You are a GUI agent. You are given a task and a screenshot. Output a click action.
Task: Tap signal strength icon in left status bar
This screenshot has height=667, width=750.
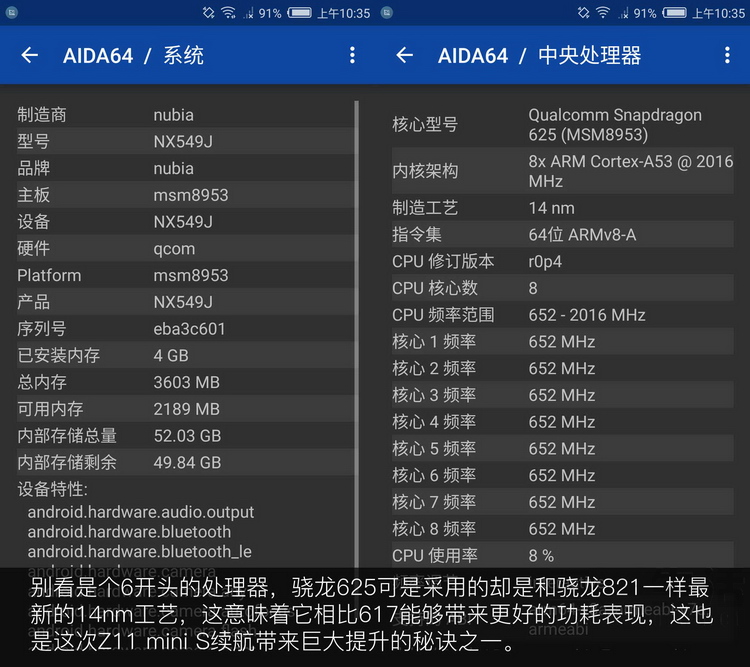tap(249, 13)
